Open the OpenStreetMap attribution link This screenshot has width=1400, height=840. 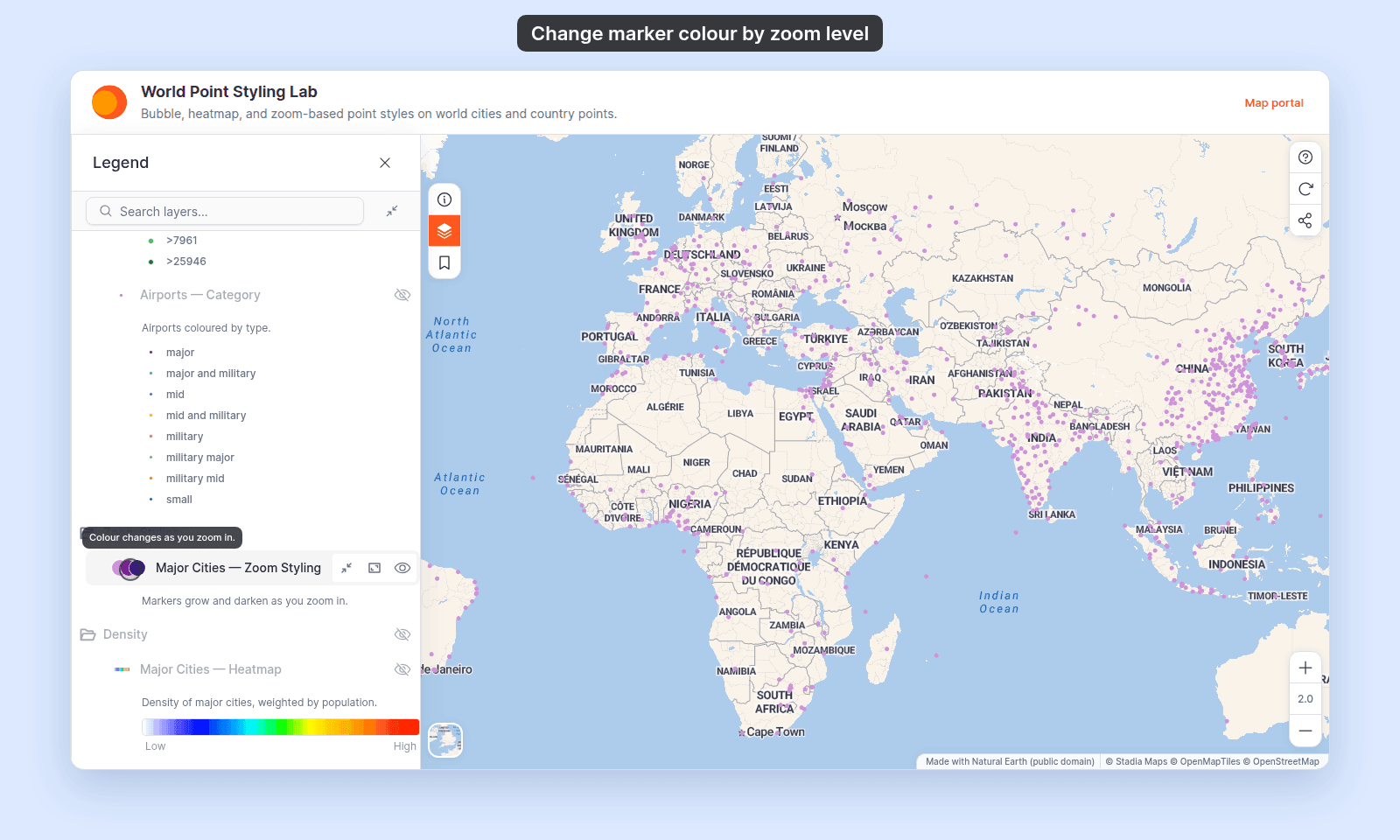pyautogui.click(x=1281, y=761)
